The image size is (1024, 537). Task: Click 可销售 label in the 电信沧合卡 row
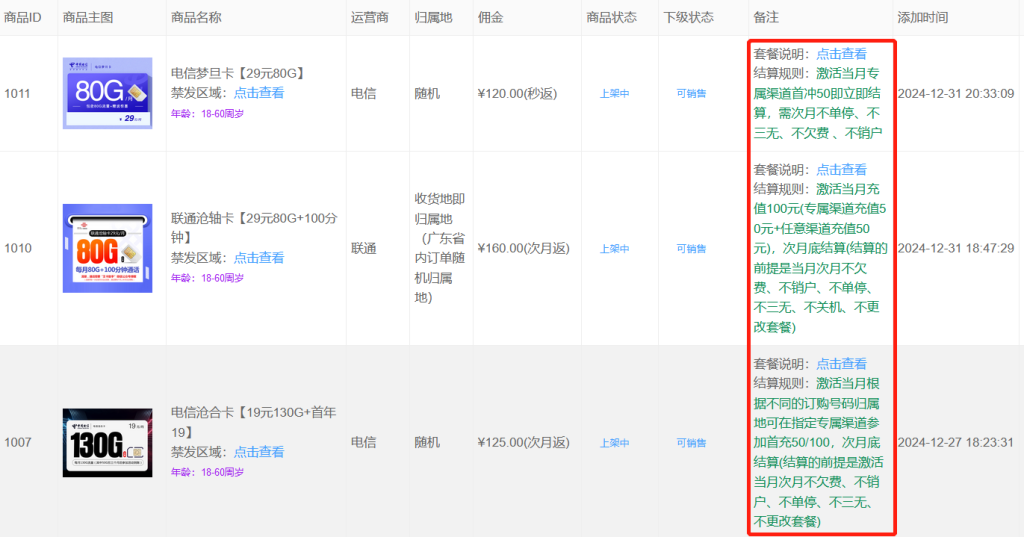691,442
